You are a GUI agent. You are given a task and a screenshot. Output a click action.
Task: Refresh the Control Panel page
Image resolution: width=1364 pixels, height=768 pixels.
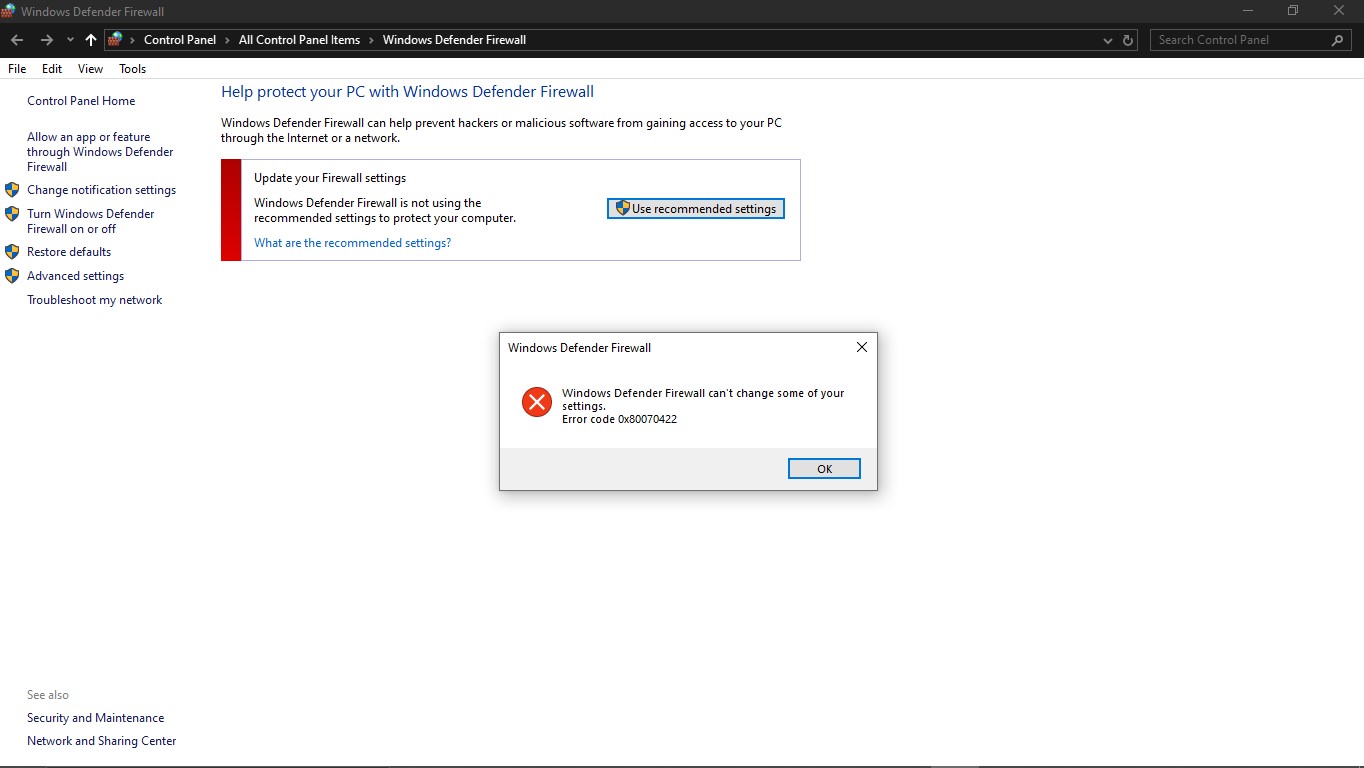1129,40
